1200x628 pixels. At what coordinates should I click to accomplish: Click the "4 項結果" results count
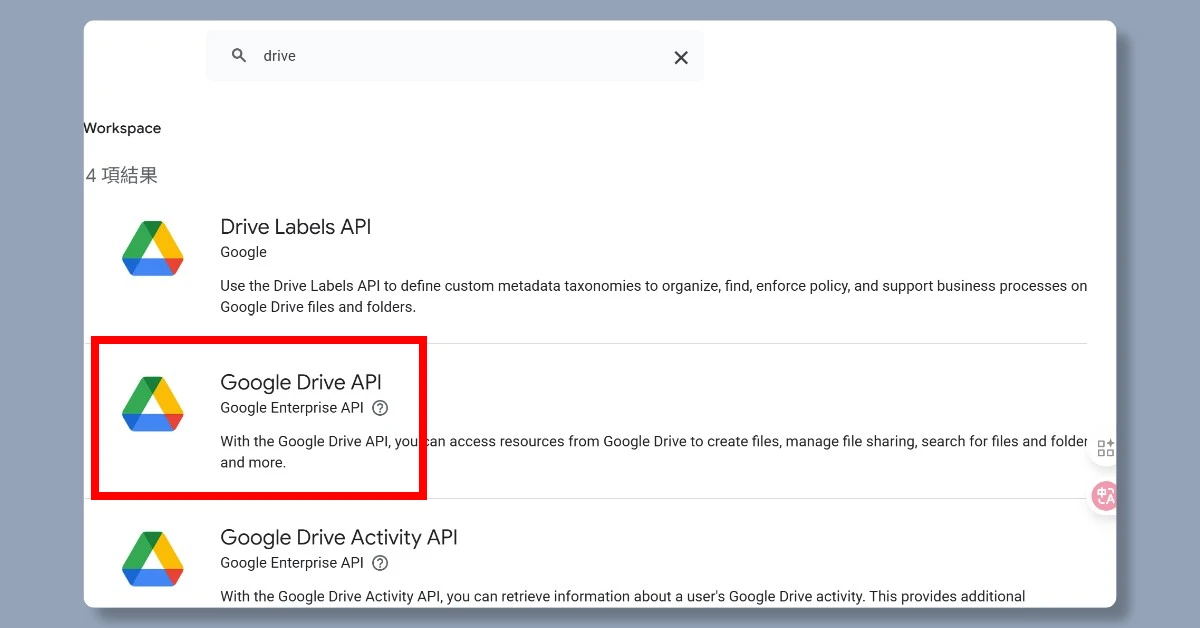point(122,176)
